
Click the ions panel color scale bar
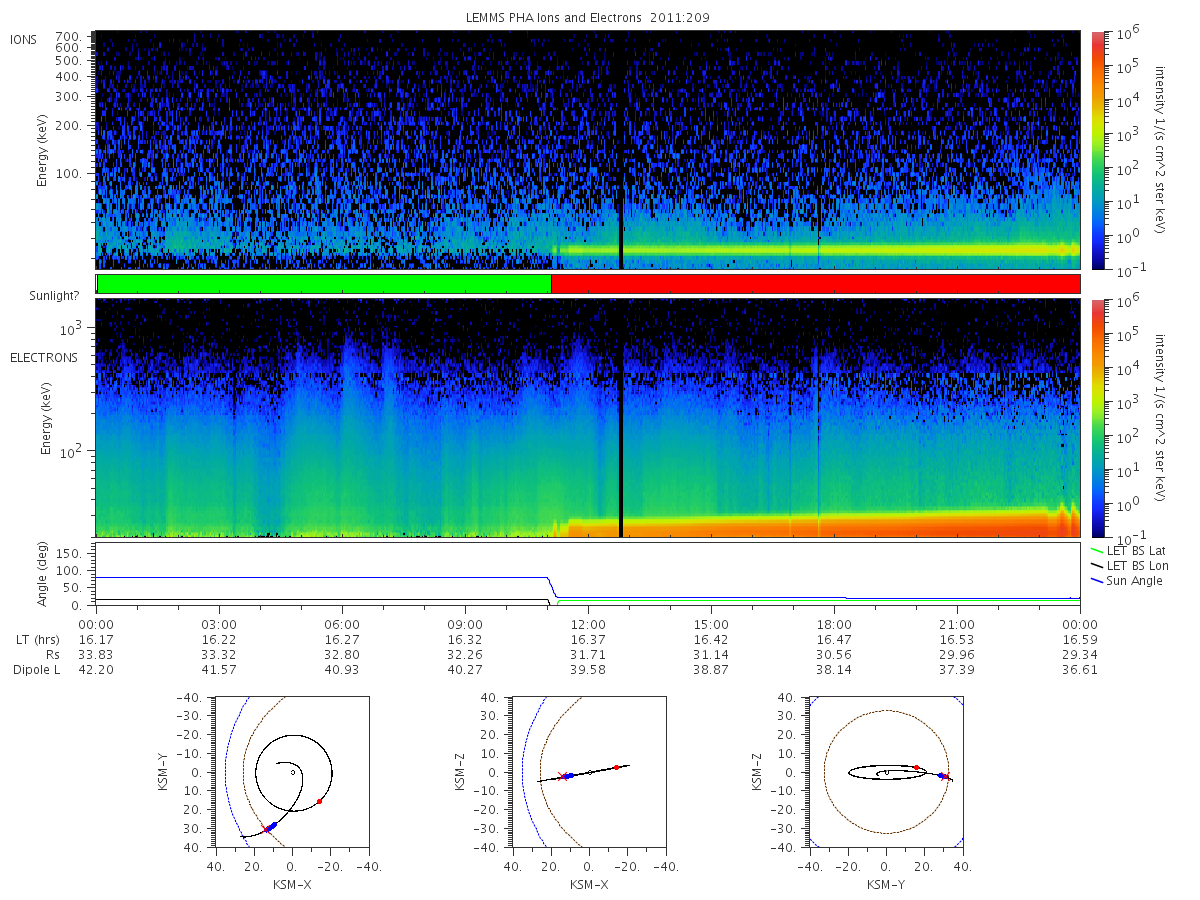(1097, 150)
